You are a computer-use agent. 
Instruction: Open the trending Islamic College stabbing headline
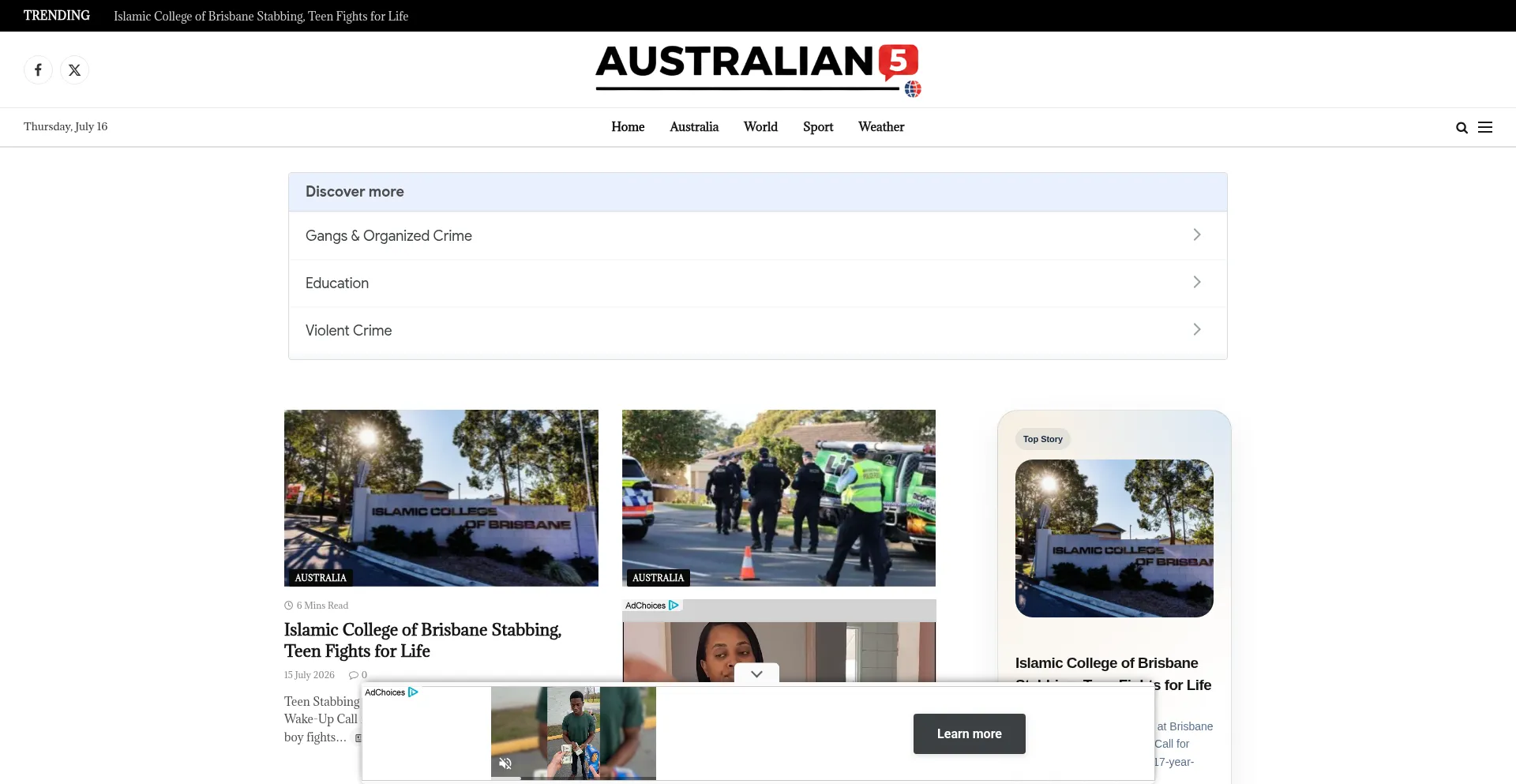pos(261,16)
